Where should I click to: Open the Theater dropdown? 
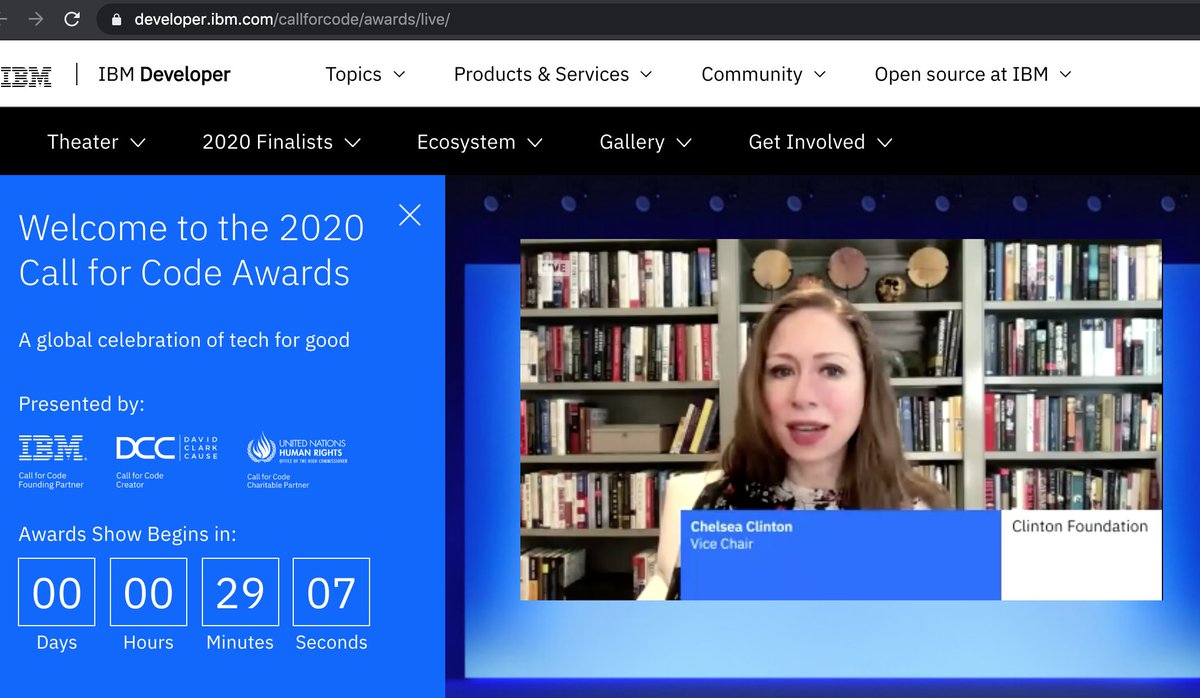click(96, 142)
